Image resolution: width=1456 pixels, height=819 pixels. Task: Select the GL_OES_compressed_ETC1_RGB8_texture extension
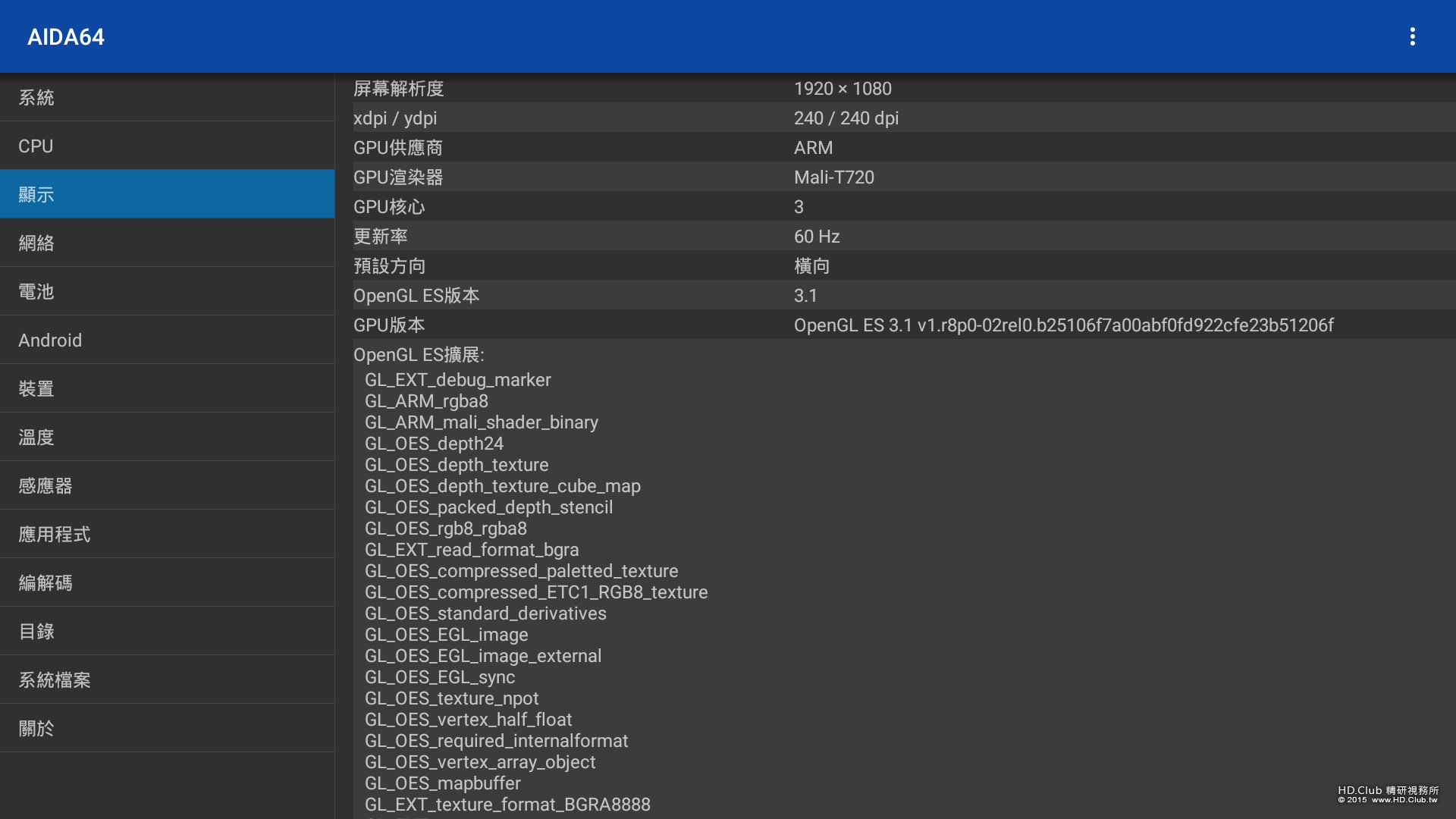[x=536, y=592]
